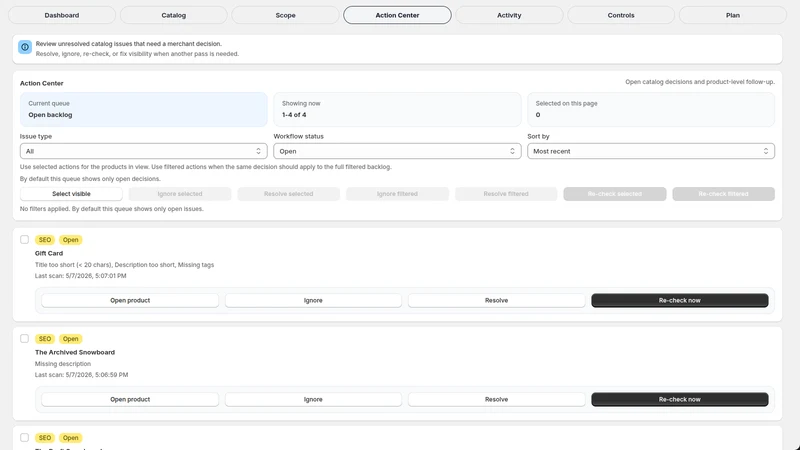Open the Workflow status dropdown
The height and width of the screenshot is (450, 800).
point(397,151)
